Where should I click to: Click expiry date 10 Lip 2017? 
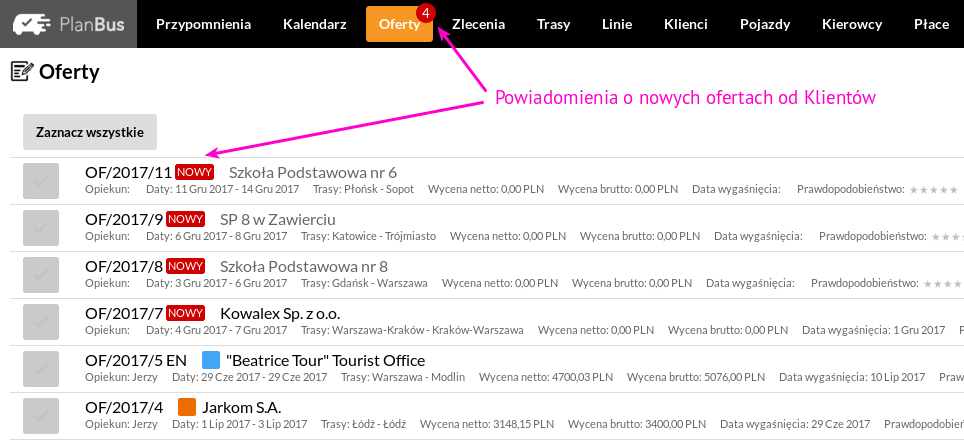click(x=898, y=377)
